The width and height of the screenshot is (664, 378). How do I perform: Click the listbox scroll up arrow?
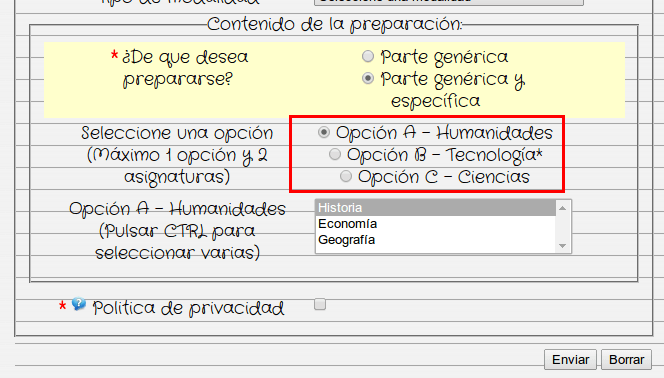(562, 208)
